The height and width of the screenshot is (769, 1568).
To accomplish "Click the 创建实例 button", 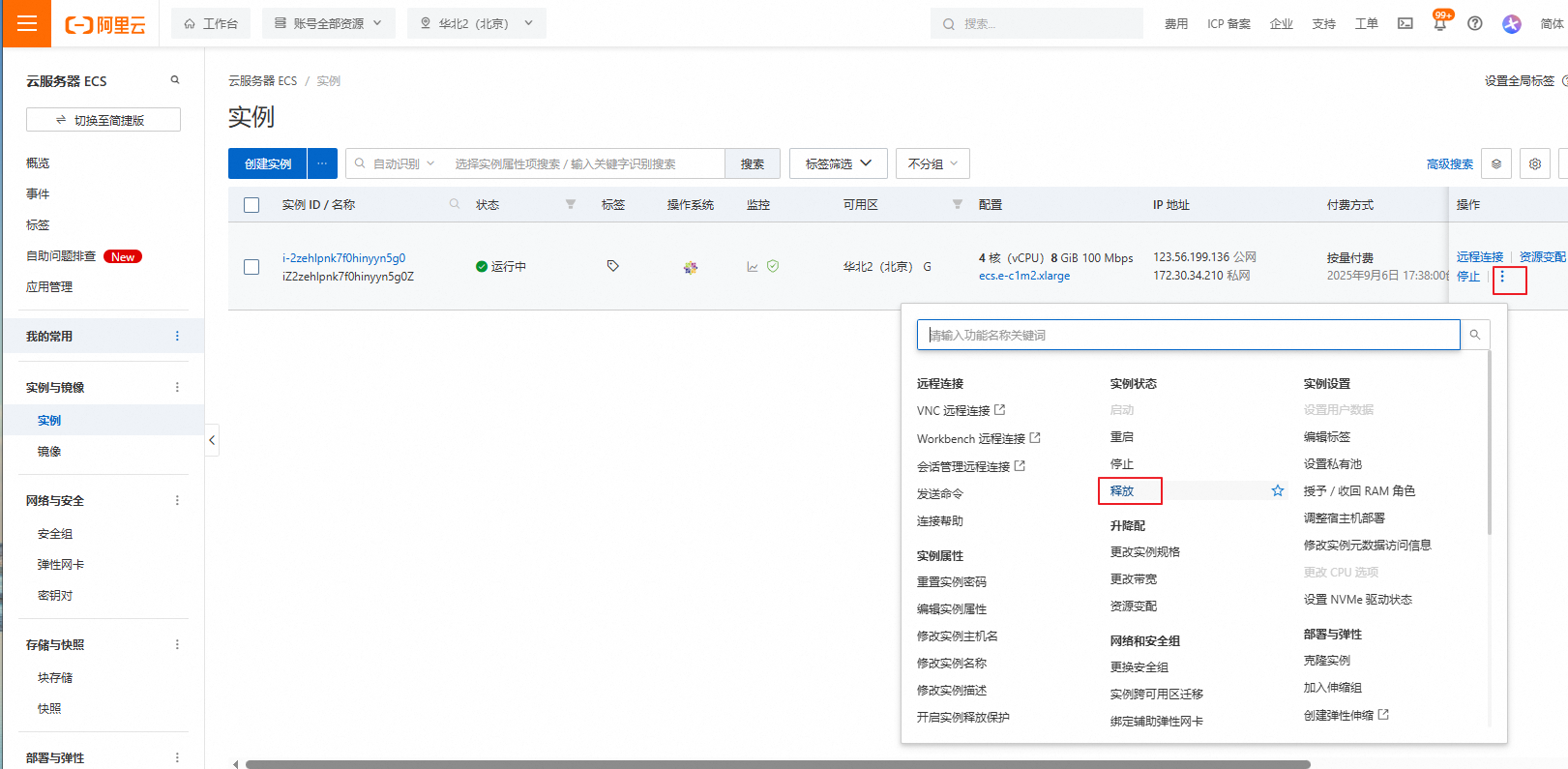I will click(268, 163).
